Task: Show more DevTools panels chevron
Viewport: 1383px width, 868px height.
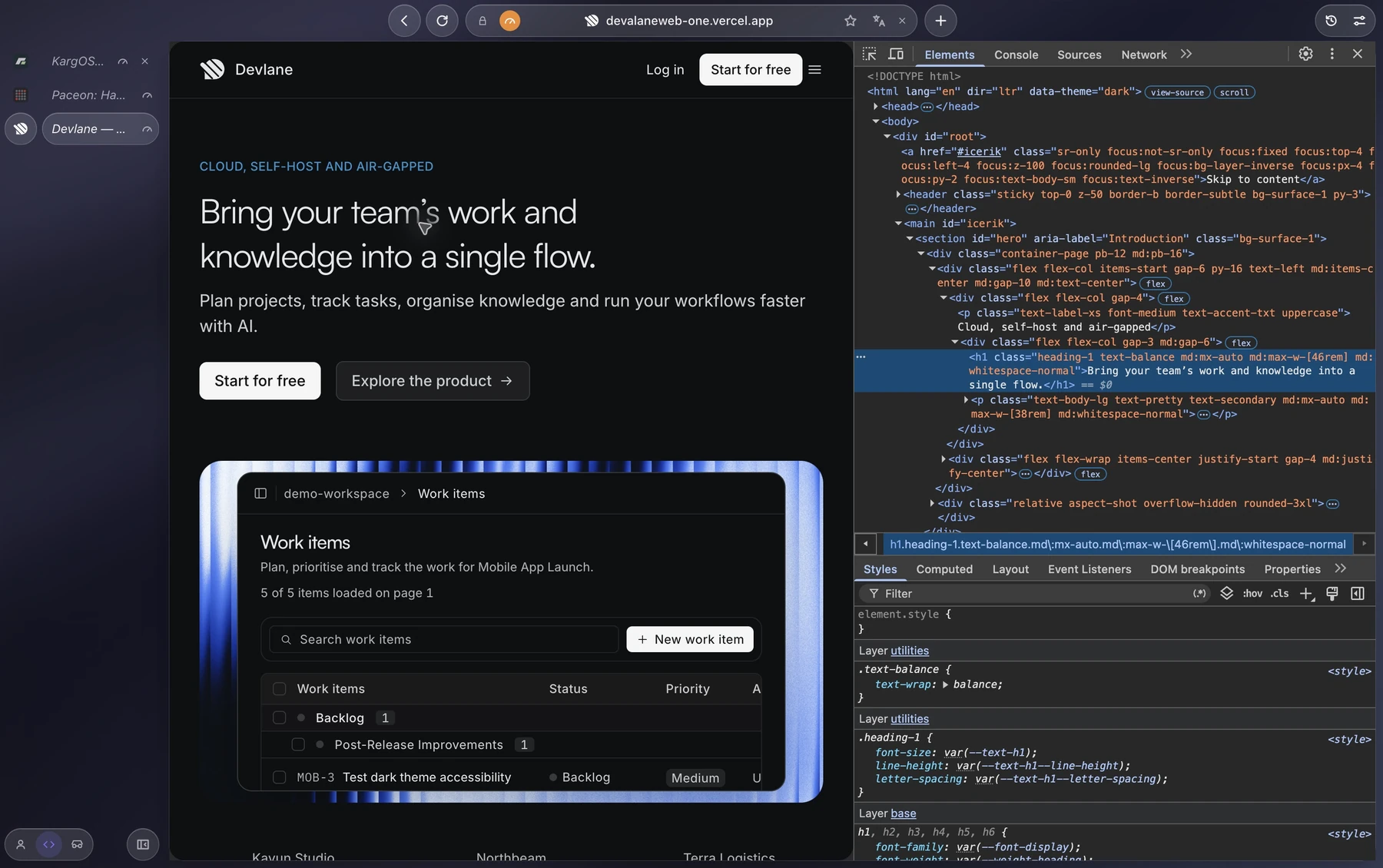Action: pyautogui.click(x=1186, y=54)
